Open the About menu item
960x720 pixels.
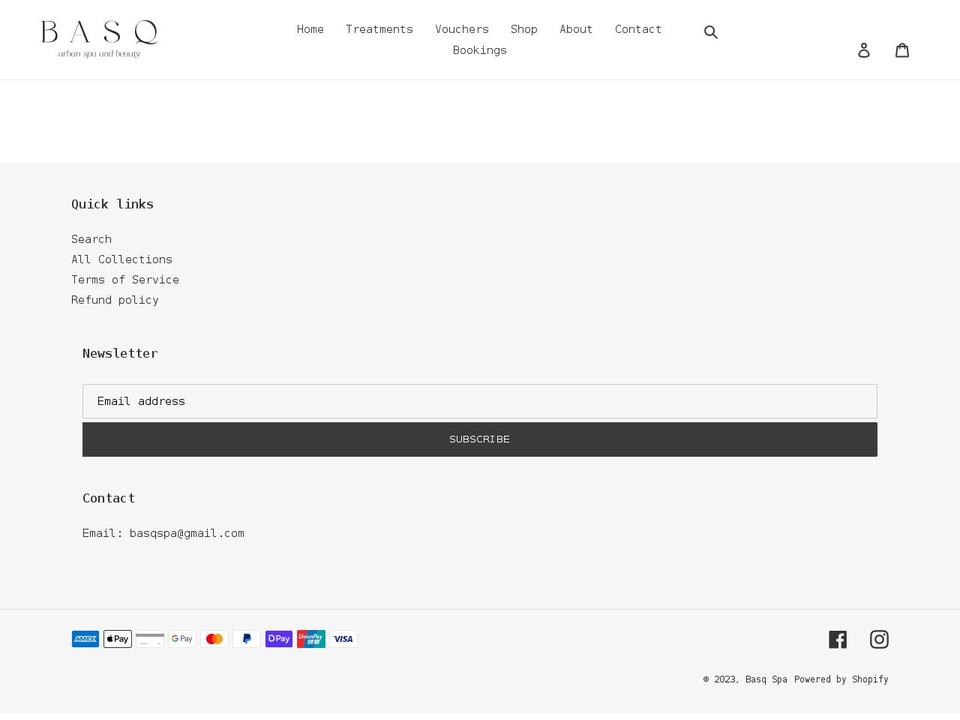pos(576,29)
